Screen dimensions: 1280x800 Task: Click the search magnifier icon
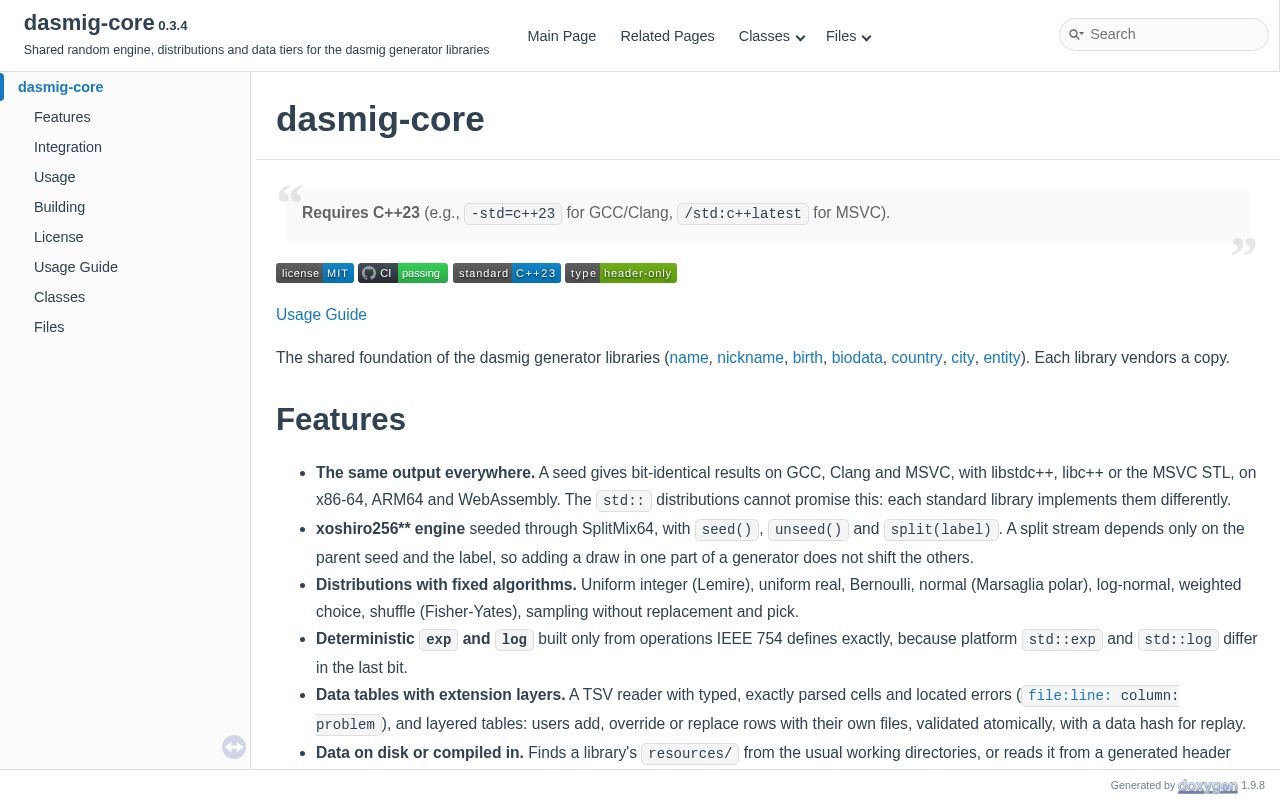tap(1076, 34)
